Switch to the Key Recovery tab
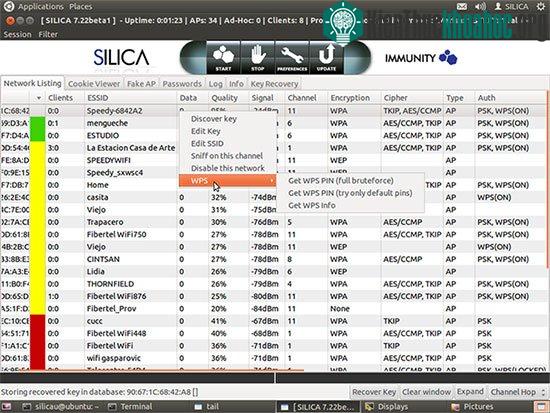Viewport: 550px width, 413px height. tap(274, 84)
